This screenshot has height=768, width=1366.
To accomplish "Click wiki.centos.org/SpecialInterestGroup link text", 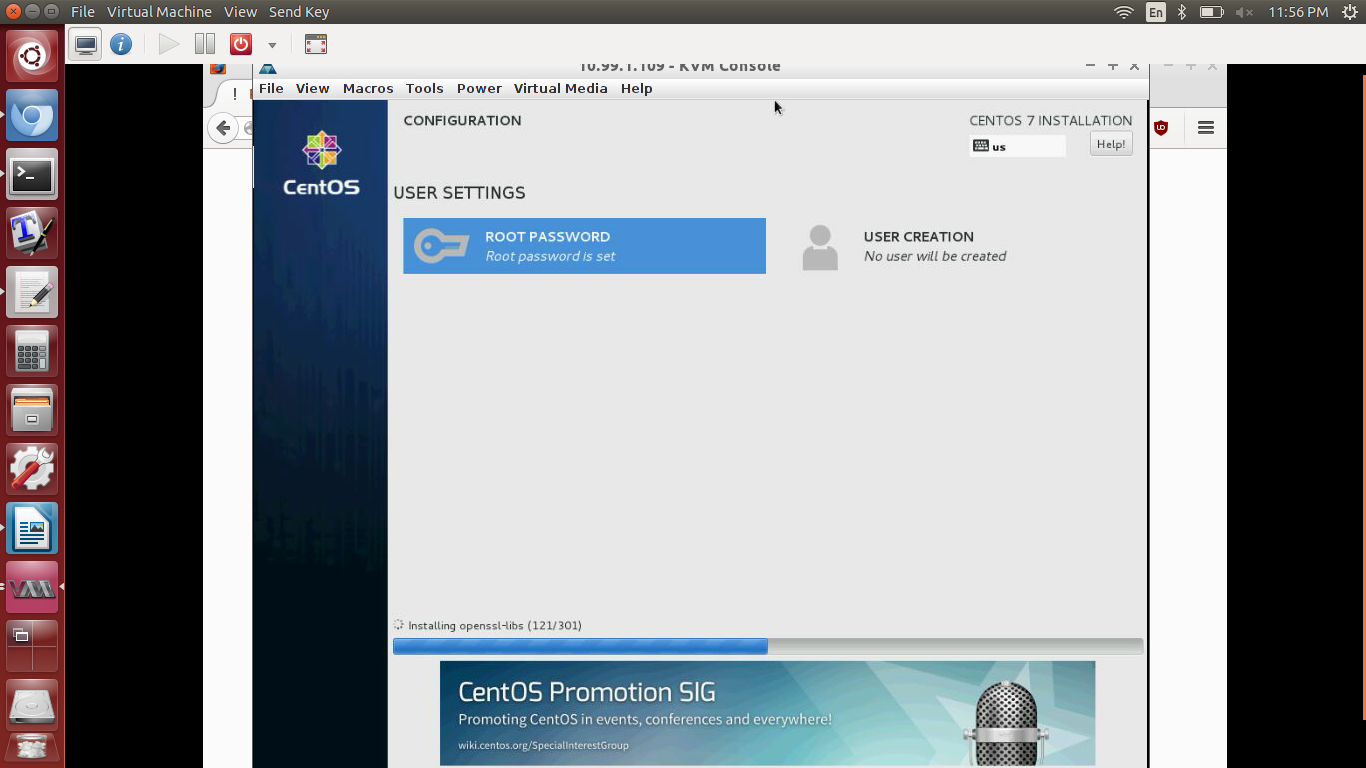I will click(543, 745).
